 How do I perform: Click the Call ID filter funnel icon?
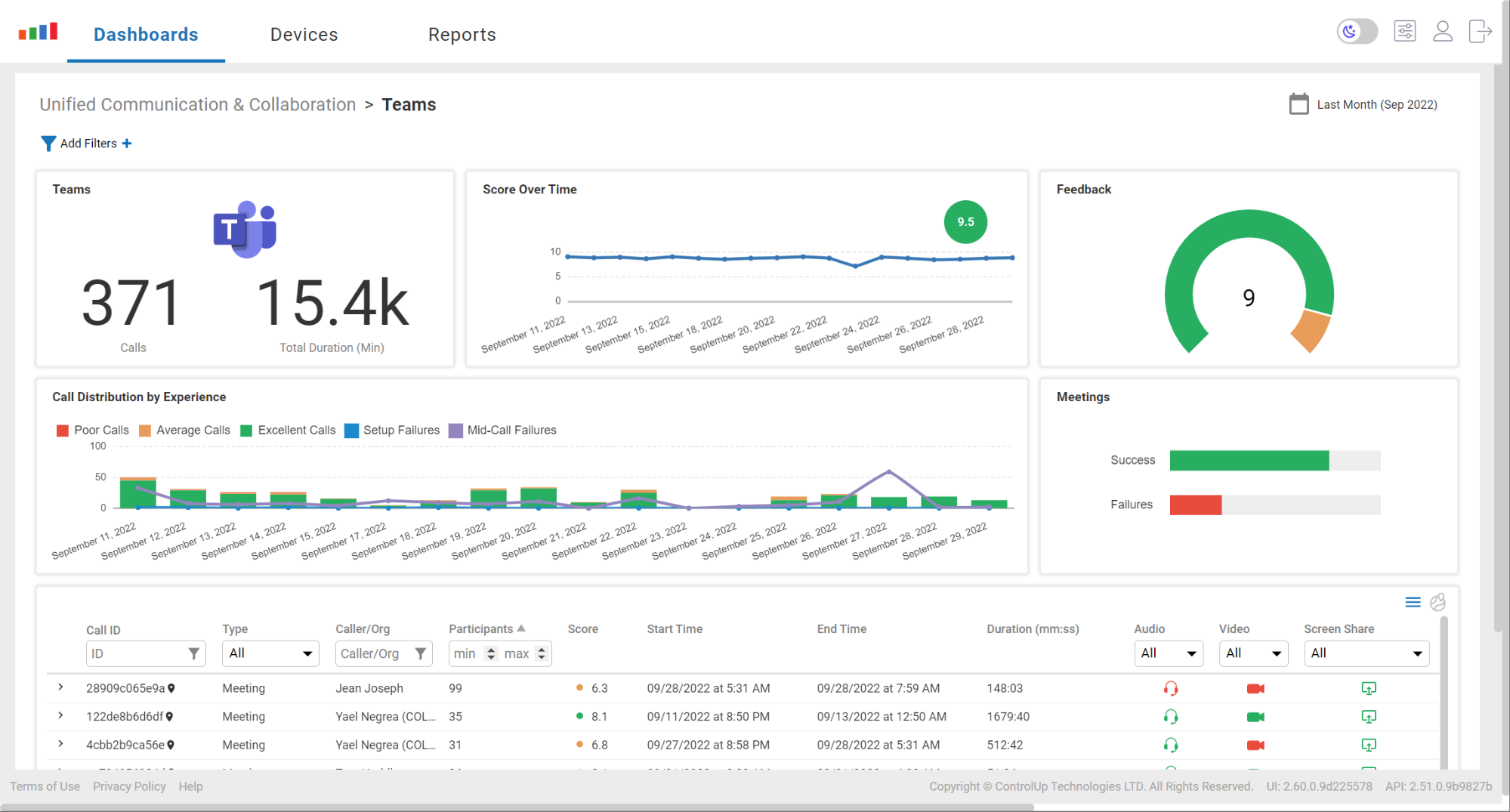coord(194,653)
